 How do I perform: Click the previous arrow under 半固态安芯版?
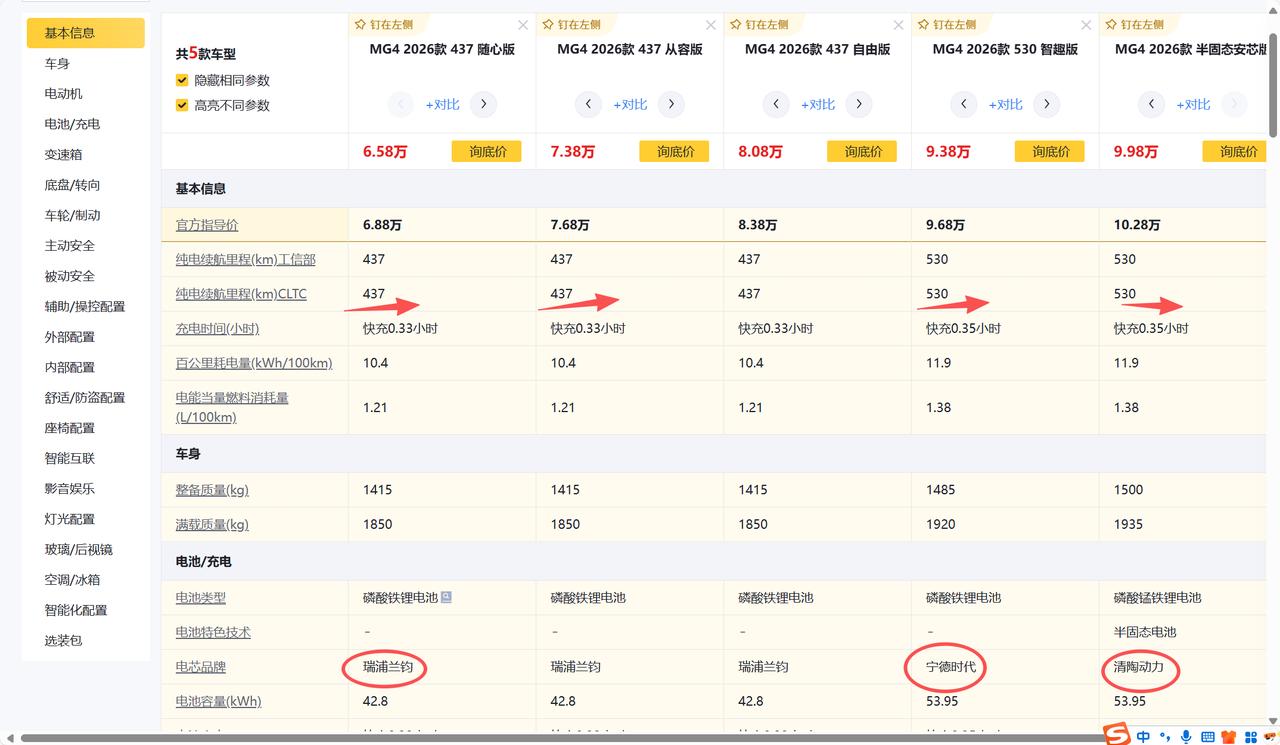coord(1152,104)
